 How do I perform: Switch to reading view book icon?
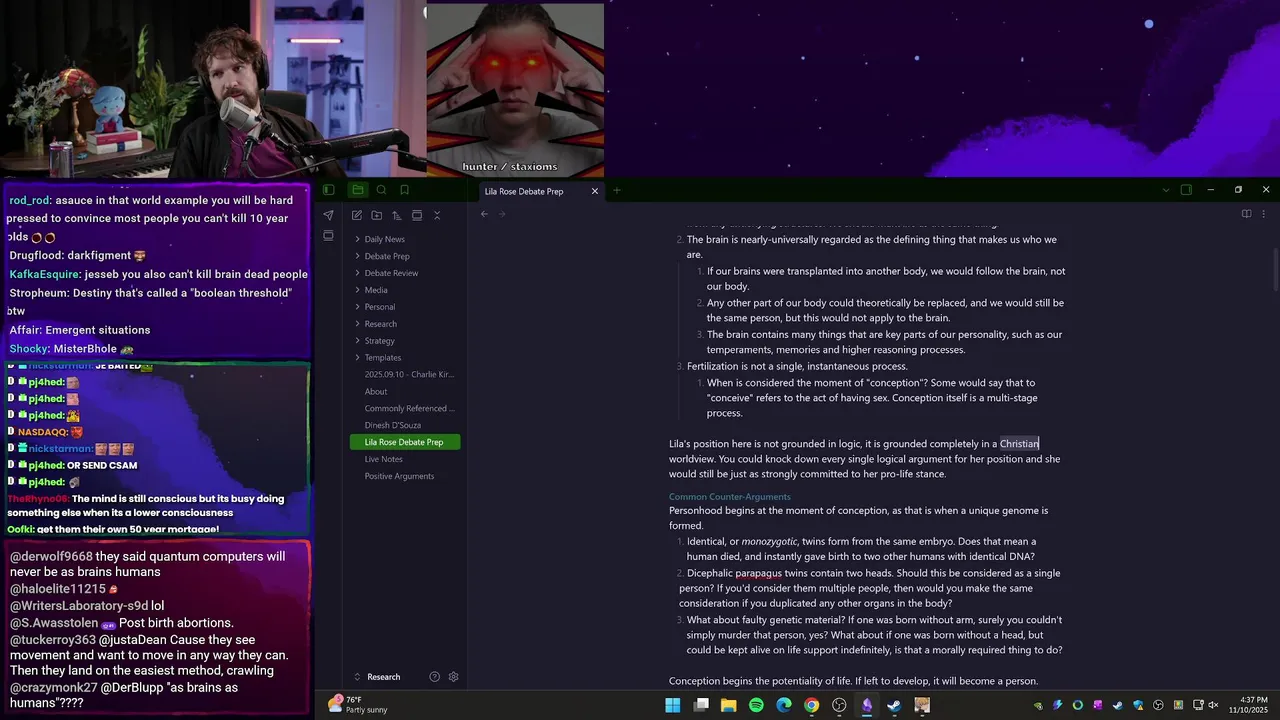(x=1246, y=214)
